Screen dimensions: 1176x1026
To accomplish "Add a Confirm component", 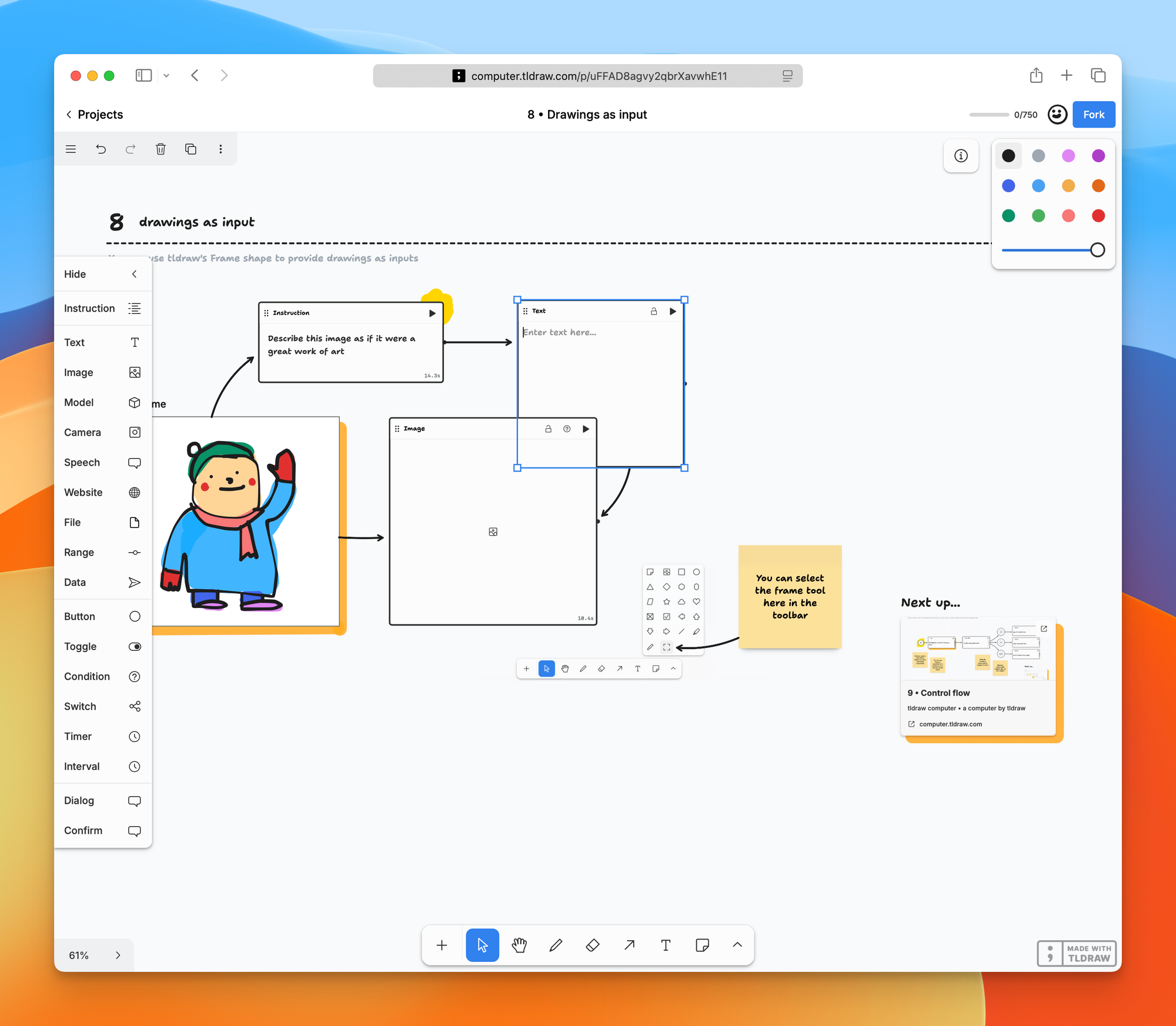I will [103, 830].
